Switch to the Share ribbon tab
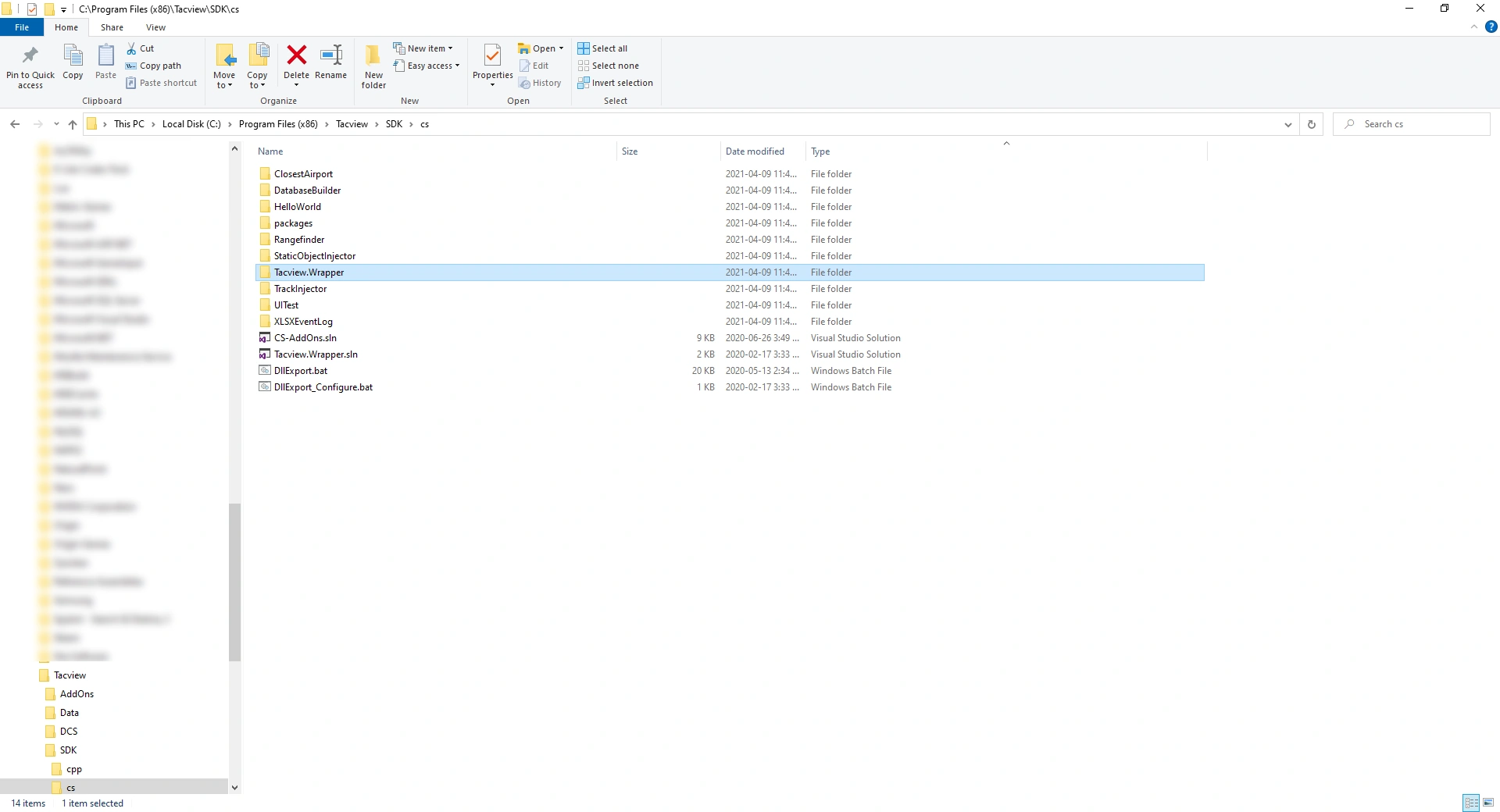The width and height of the screenshot is (1500, 812). point(112,27)
